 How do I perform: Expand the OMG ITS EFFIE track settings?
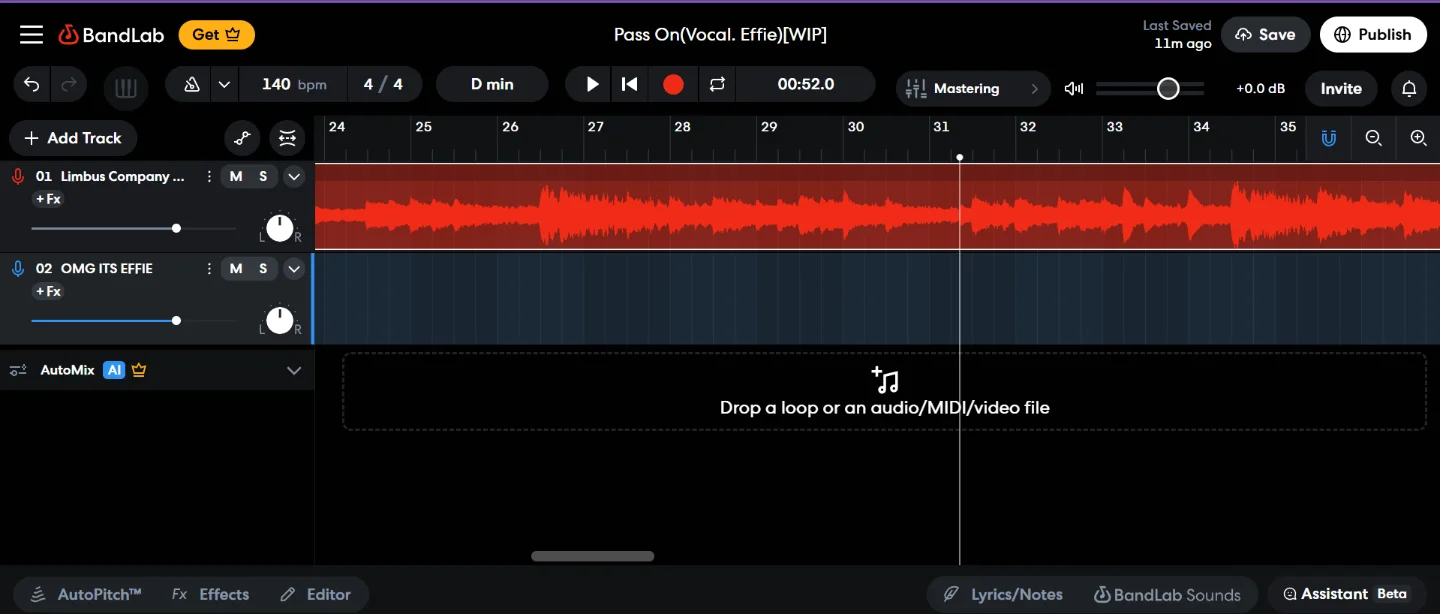294,269
